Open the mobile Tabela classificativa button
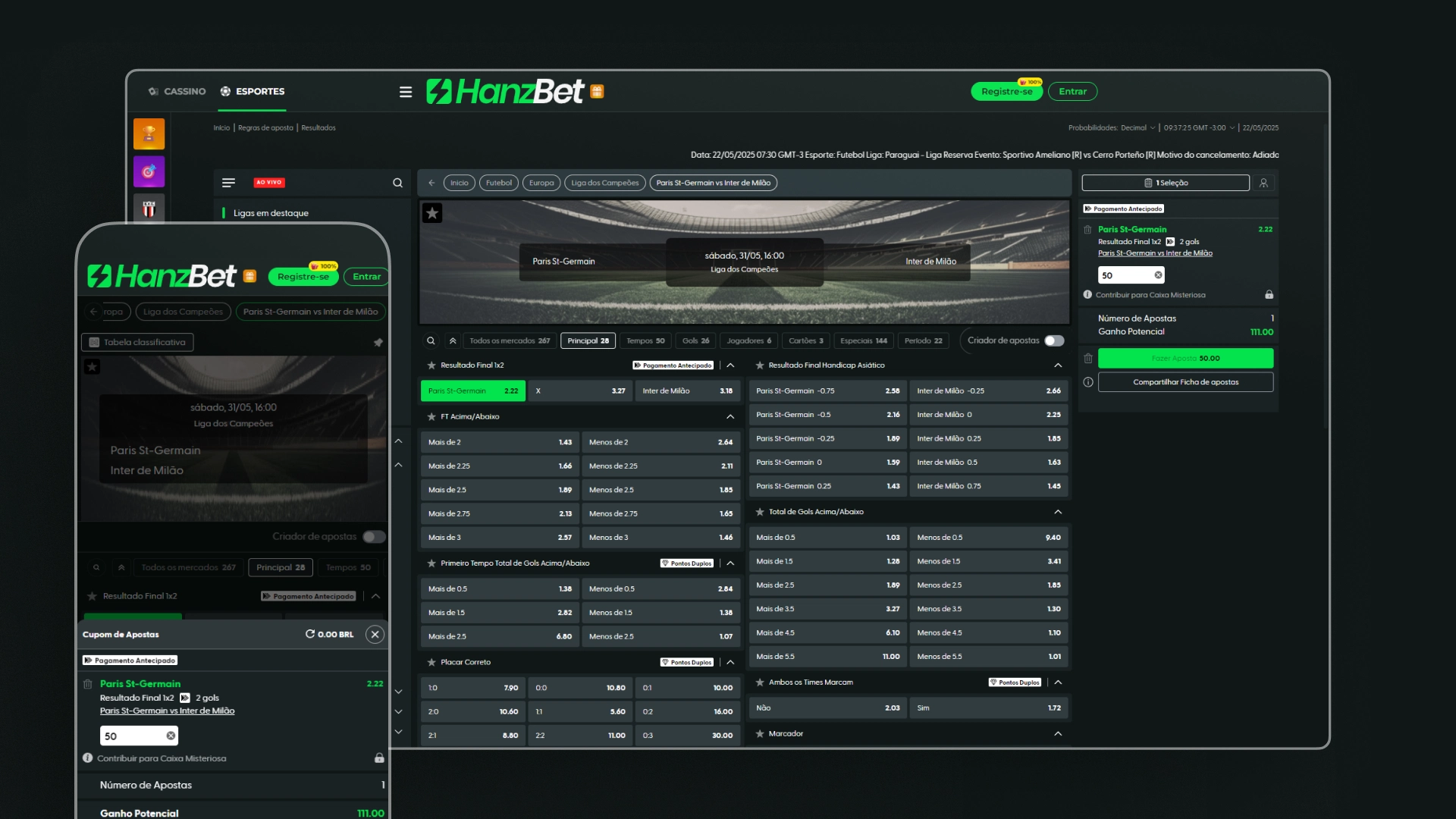 (x=137, y=343)
